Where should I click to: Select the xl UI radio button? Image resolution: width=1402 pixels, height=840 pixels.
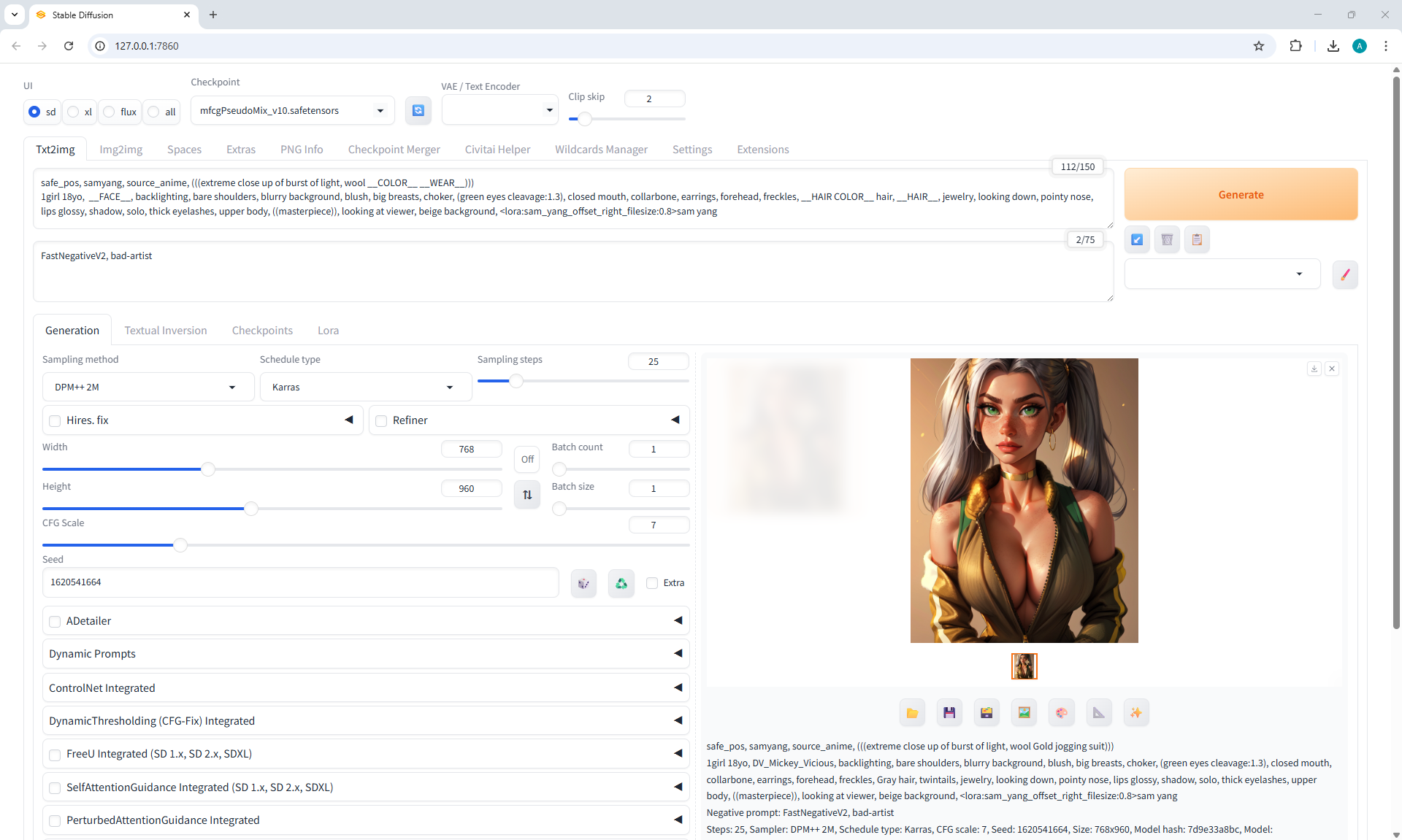click(74, 112)
